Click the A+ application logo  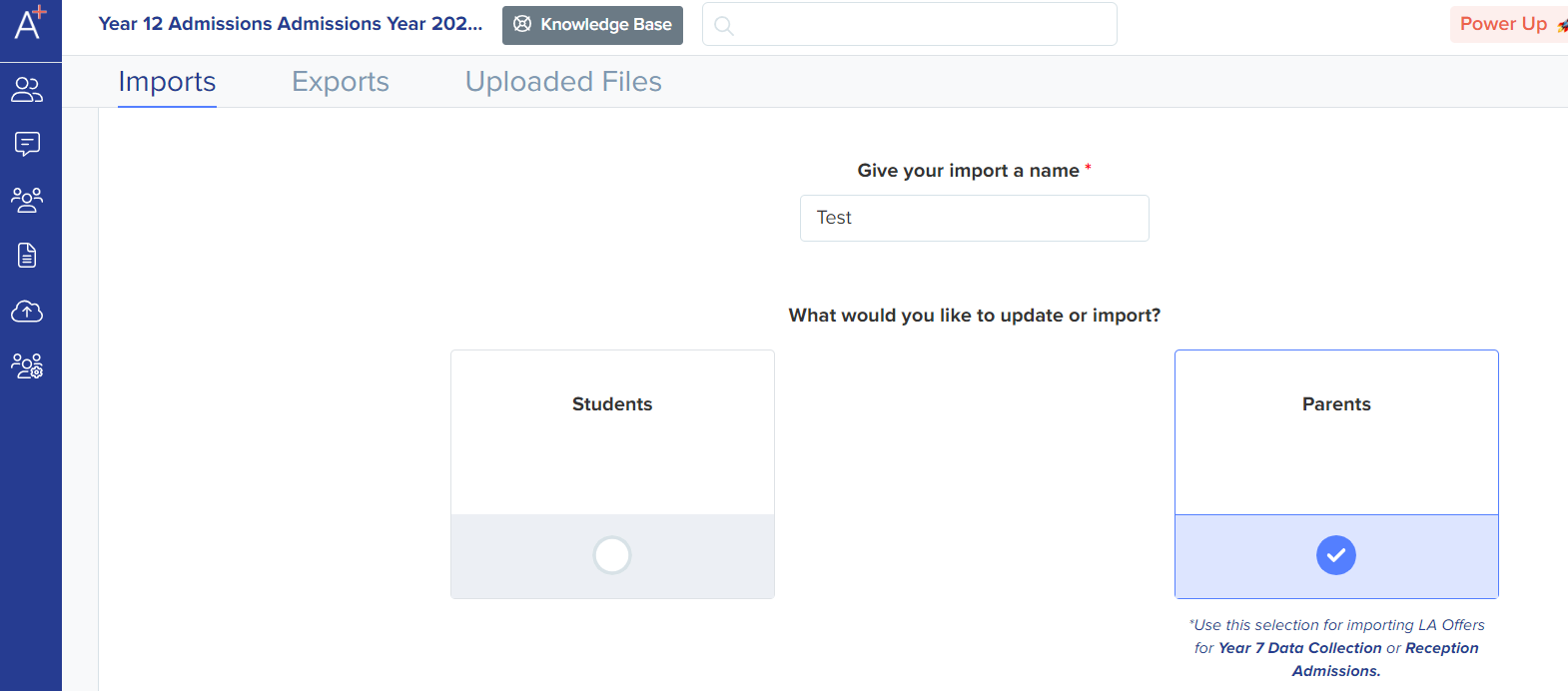click(30, 22)
